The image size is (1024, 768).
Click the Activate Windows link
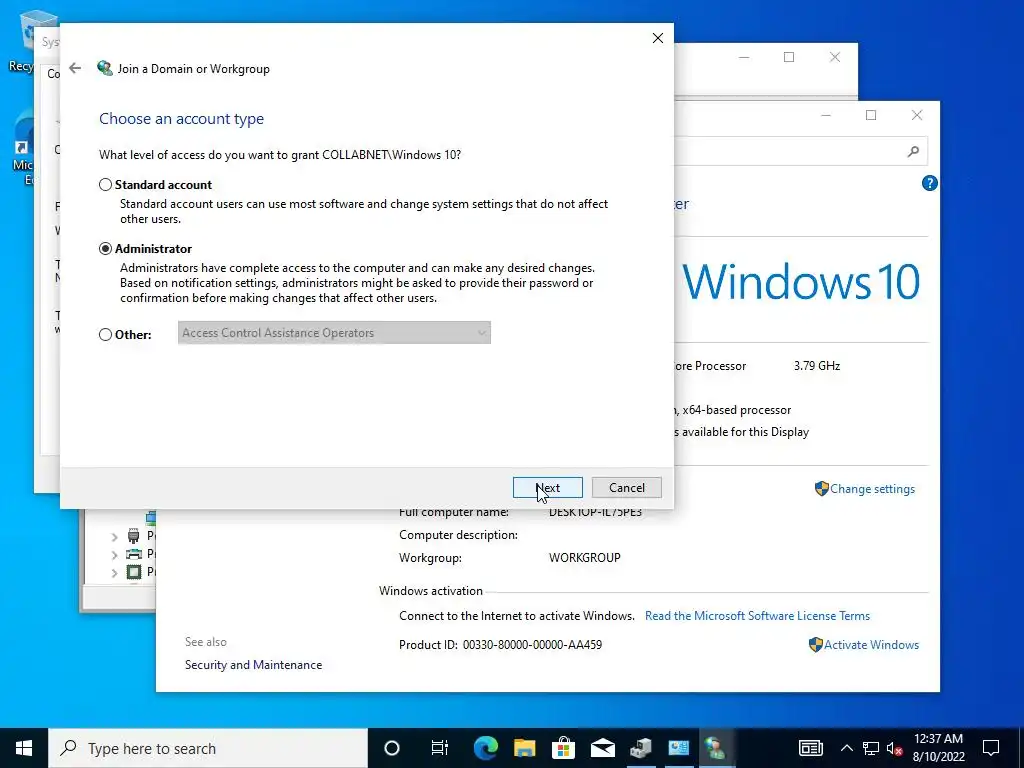[871, 645]
